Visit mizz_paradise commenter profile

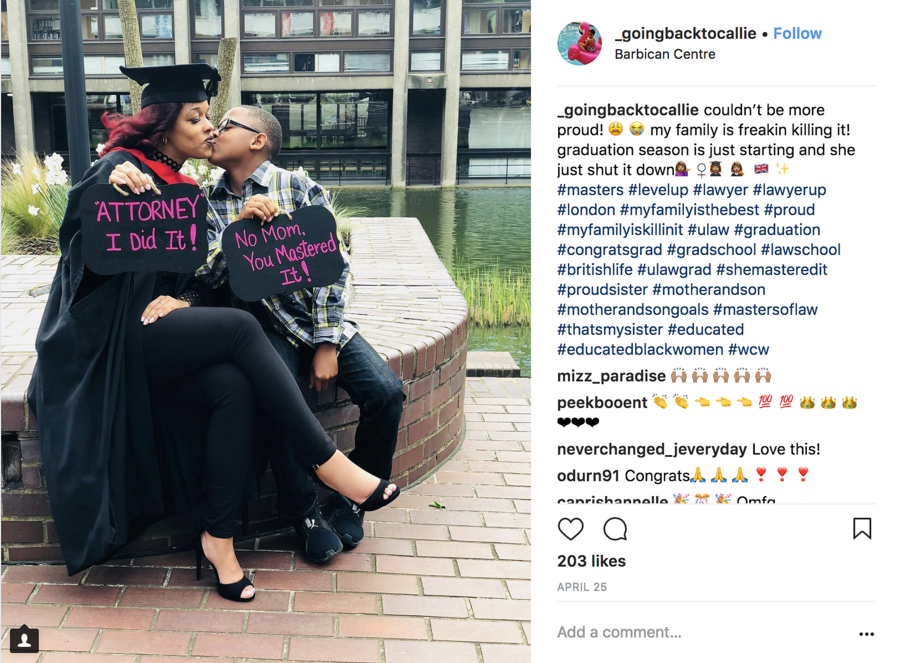(x=611, y=376)
